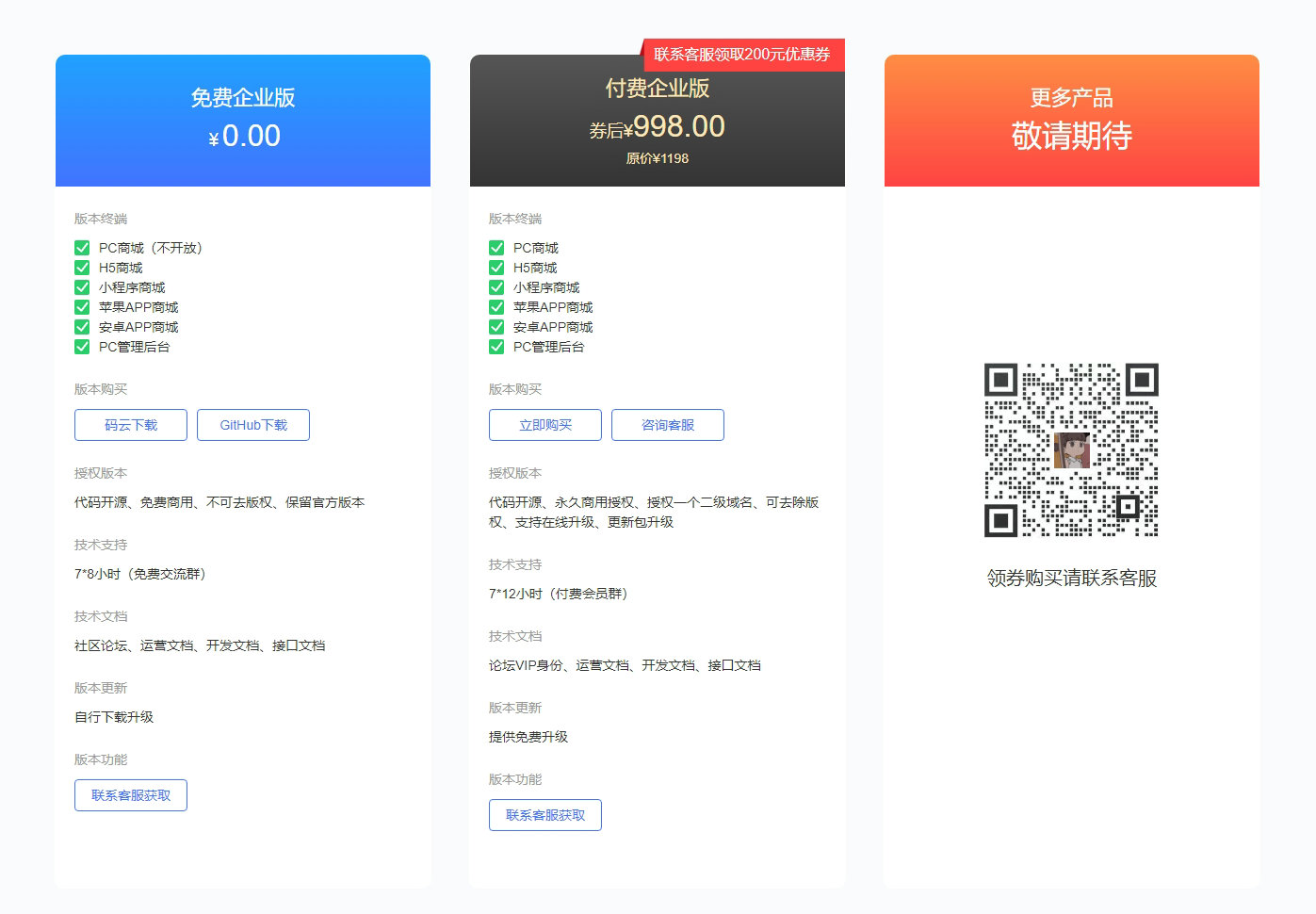Image resolution: width=1316 pixels, height=914 pixels.
Task: Toggle 苹果APP商城 checkbox in free edition
Action: tap(82, 307)
